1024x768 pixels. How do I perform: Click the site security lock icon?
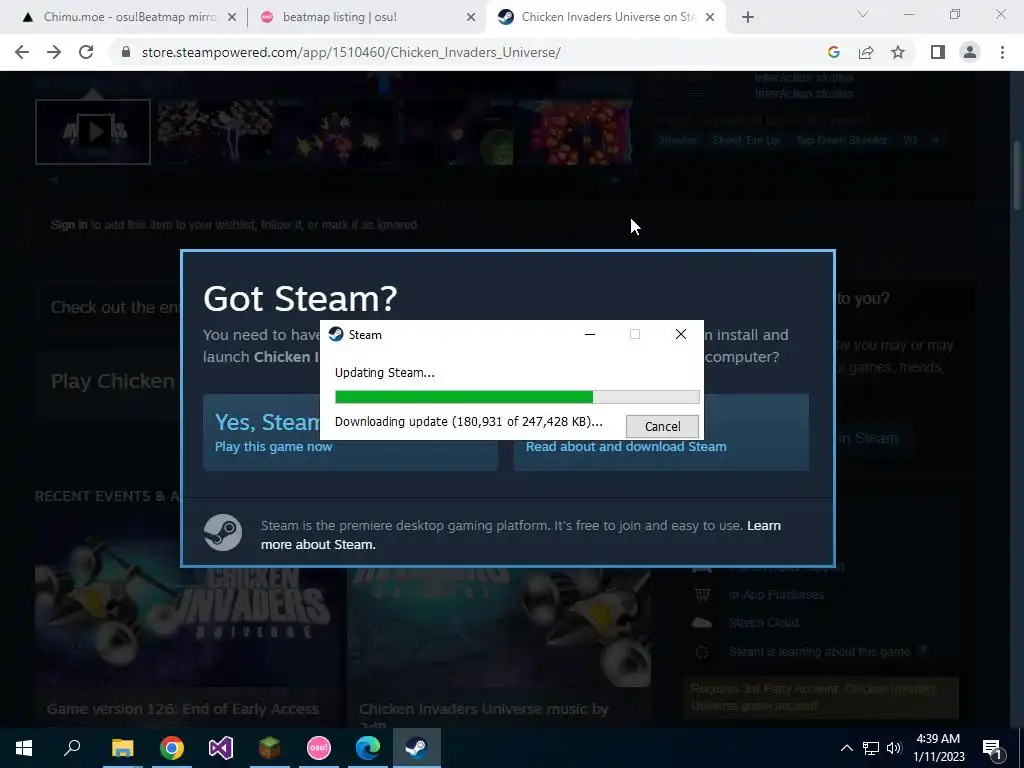126,52
